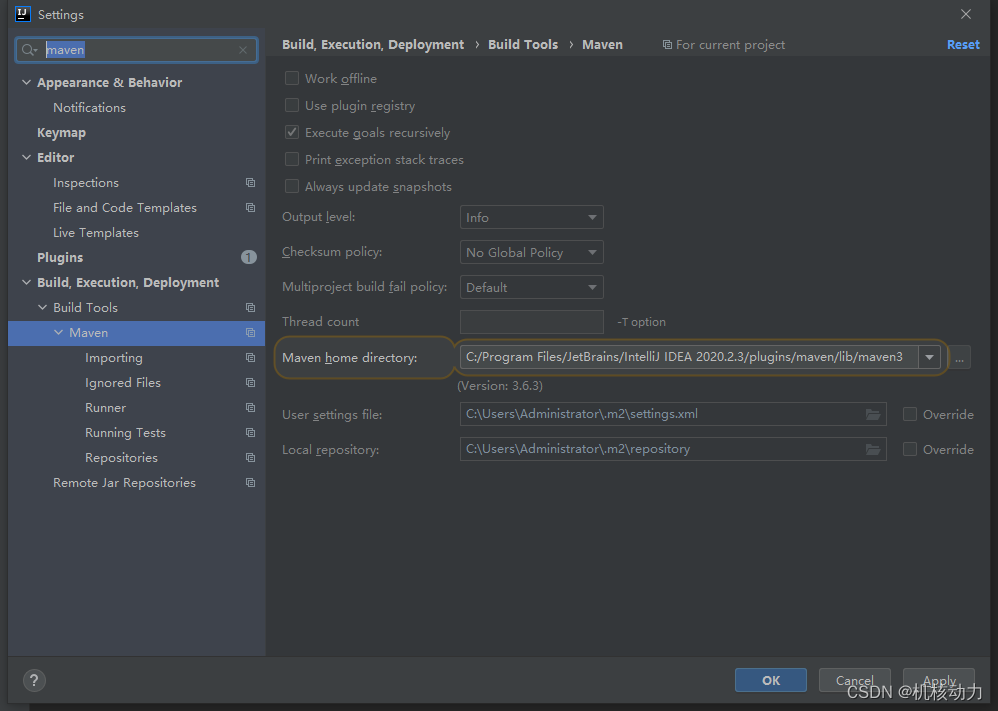Open help with the question mark button
Screen dimensions: 998x711
coord(34,680)
